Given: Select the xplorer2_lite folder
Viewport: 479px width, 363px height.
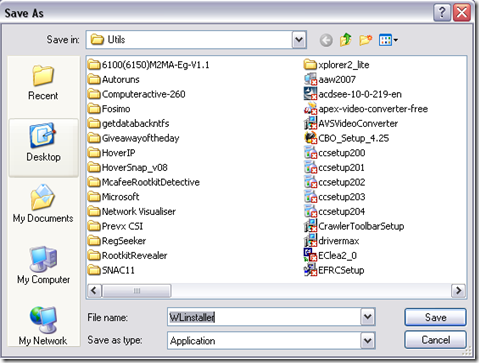Looking at the screenshot, I should click(x=337, y=65).
